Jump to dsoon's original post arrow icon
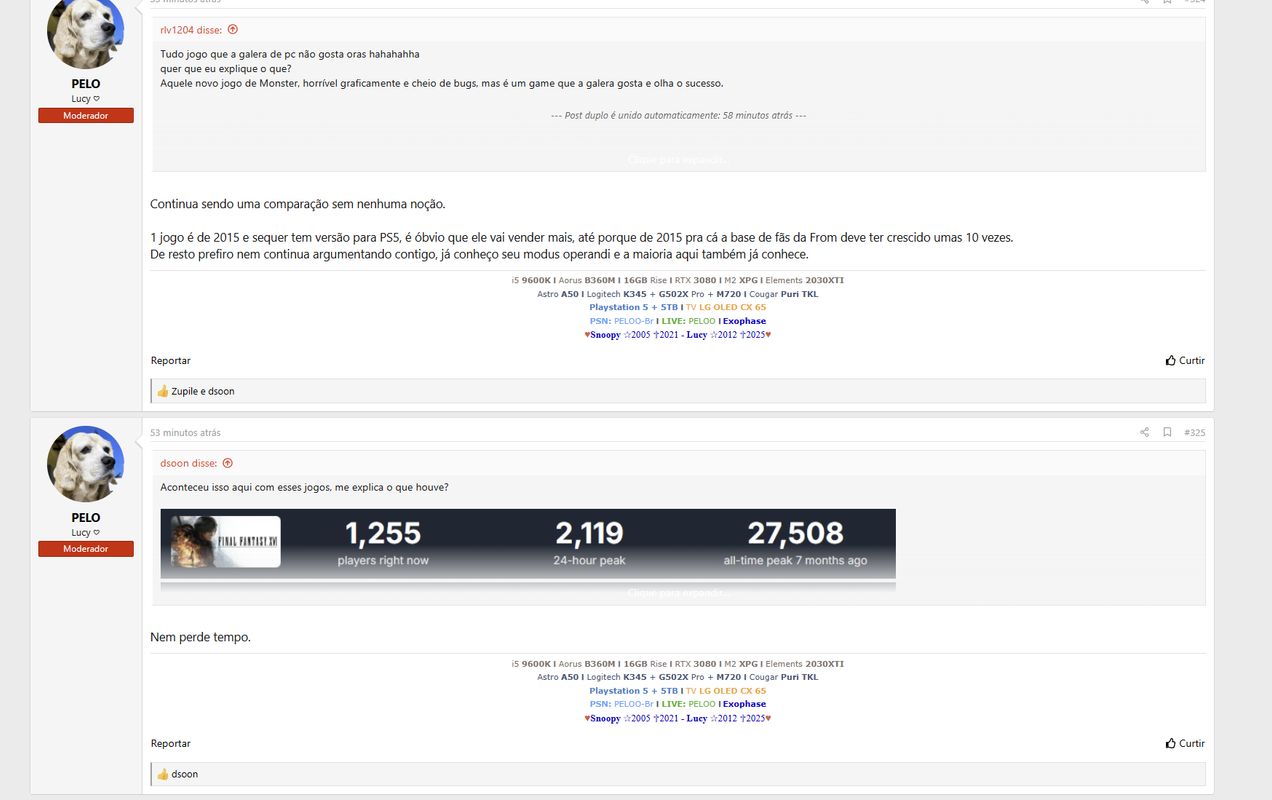This screenshot has height=800, width=1272. (x=228, y=463)
